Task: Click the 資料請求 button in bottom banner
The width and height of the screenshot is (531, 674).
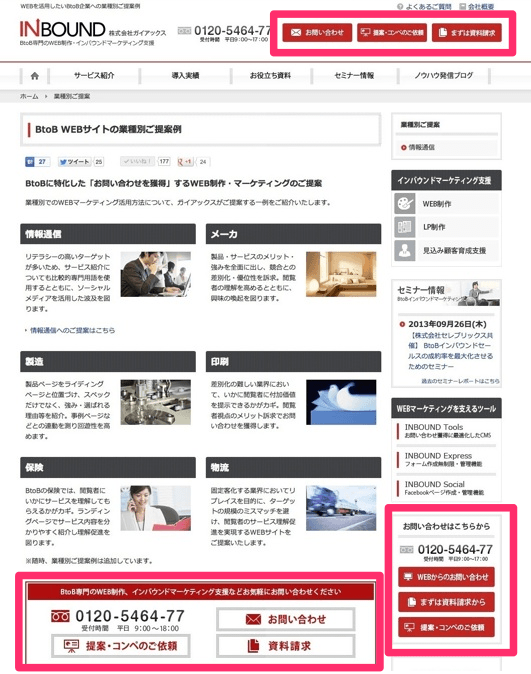Action: point(285,646)
